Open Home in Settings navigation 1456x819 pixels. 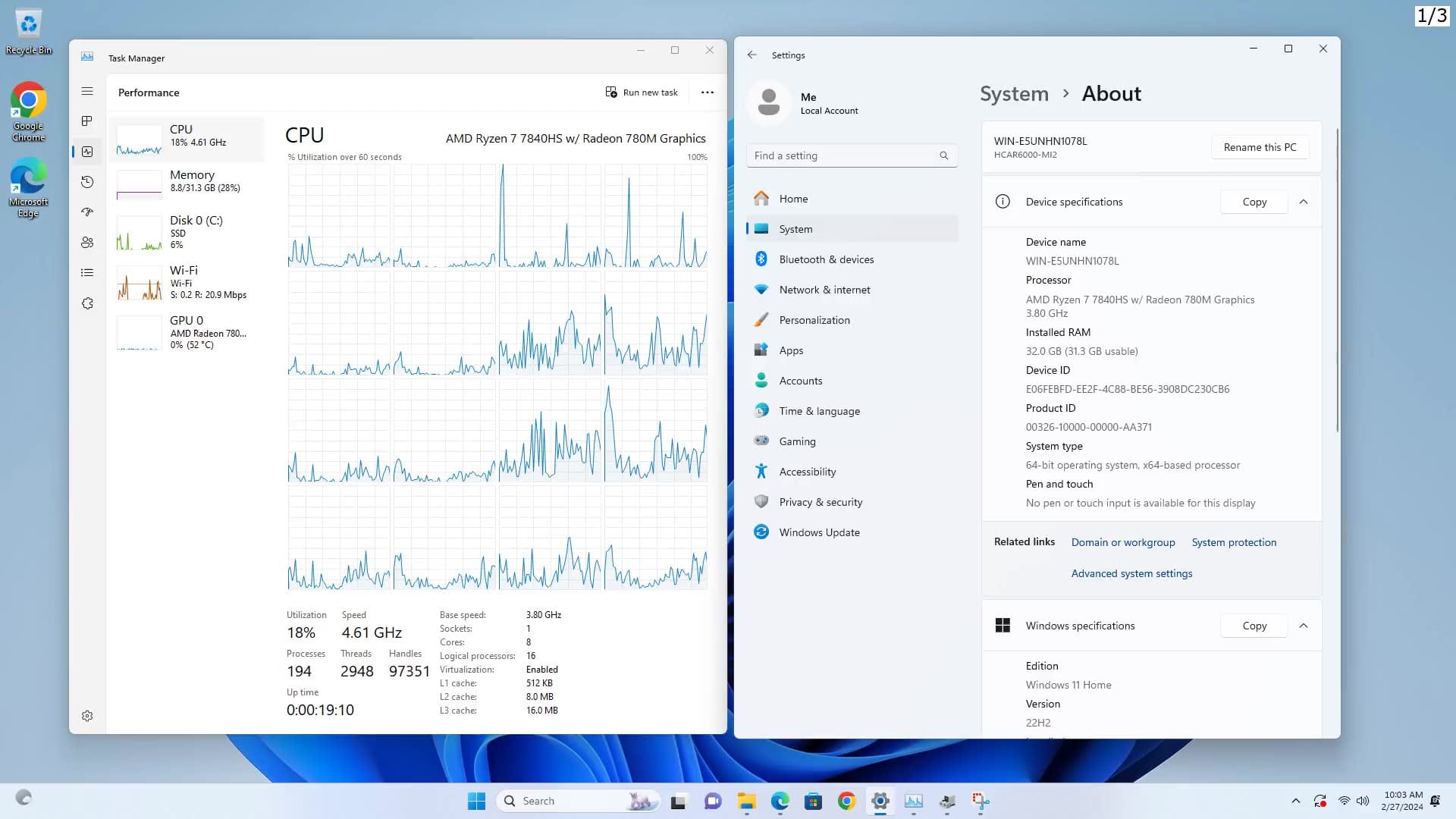tap(852, 199)
